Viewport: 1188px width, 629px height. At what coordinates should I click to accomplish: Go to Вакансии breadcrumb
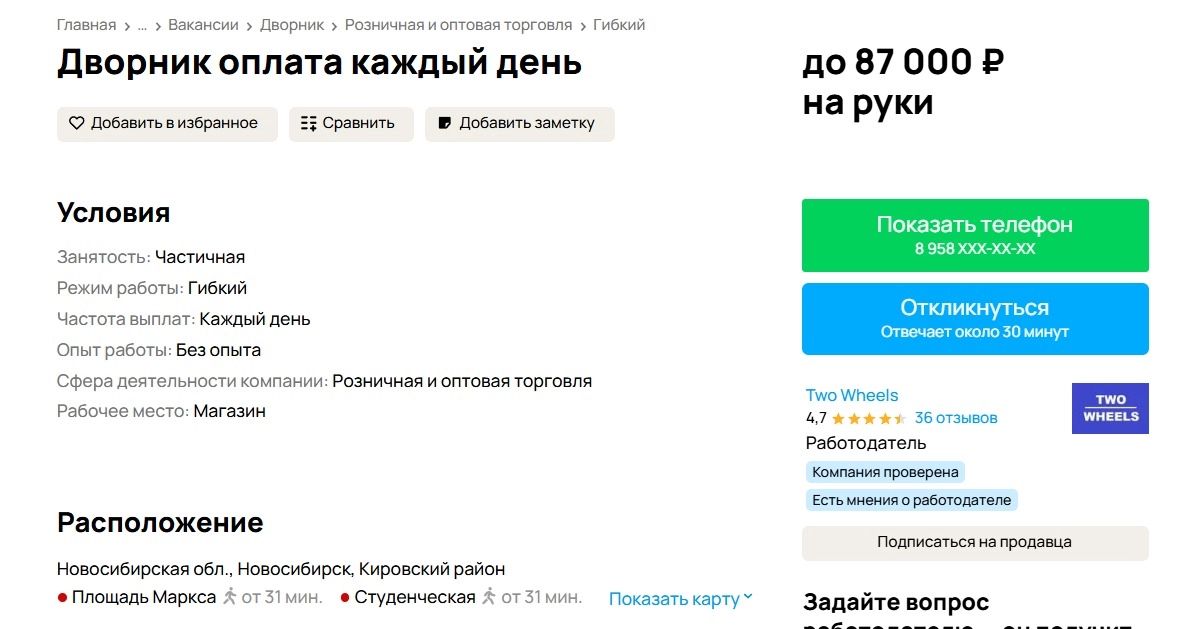pos(203,25)
